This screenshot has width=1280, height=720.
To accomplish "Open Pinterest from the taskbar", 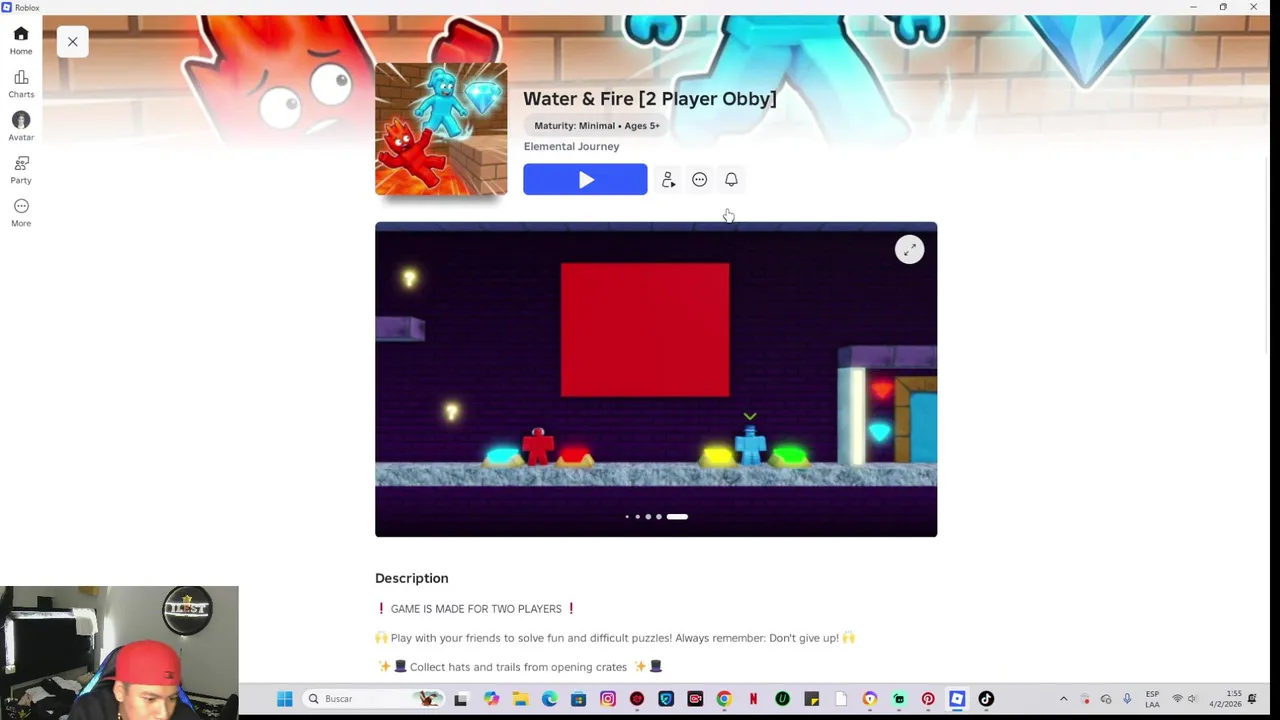I will [x=928, y=699].
